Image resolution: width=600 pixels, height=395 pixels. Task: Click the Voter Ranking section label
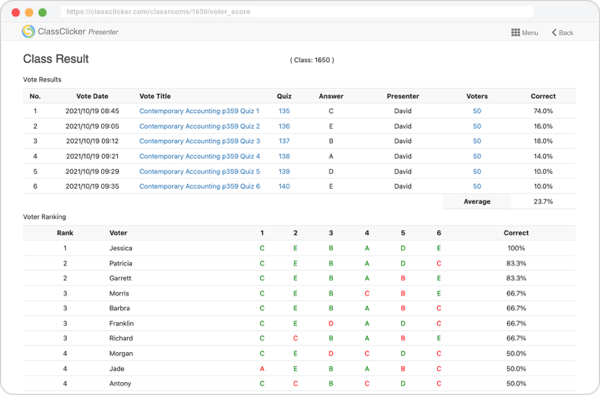pyautogui.click(x=44, y=217)
